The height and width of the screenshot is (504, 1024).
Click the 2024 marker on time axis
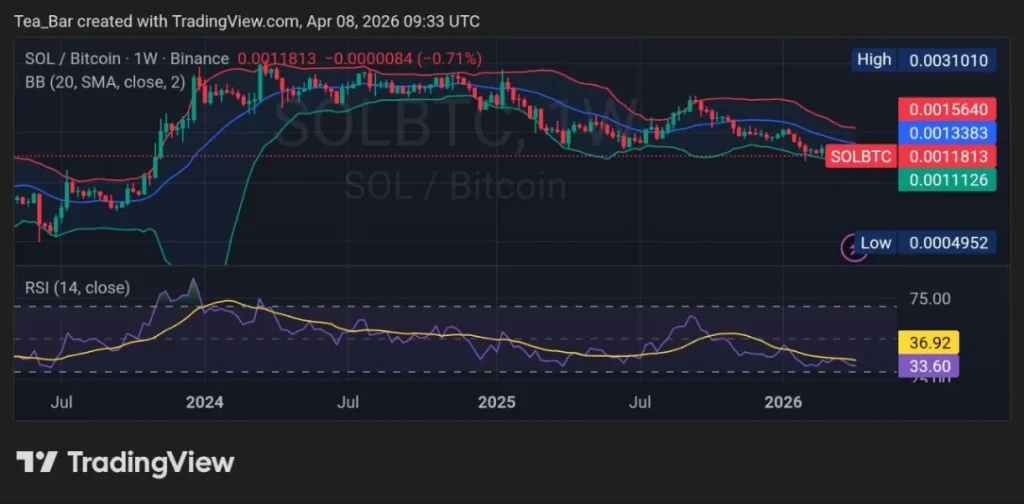click(x=203, y=403)
